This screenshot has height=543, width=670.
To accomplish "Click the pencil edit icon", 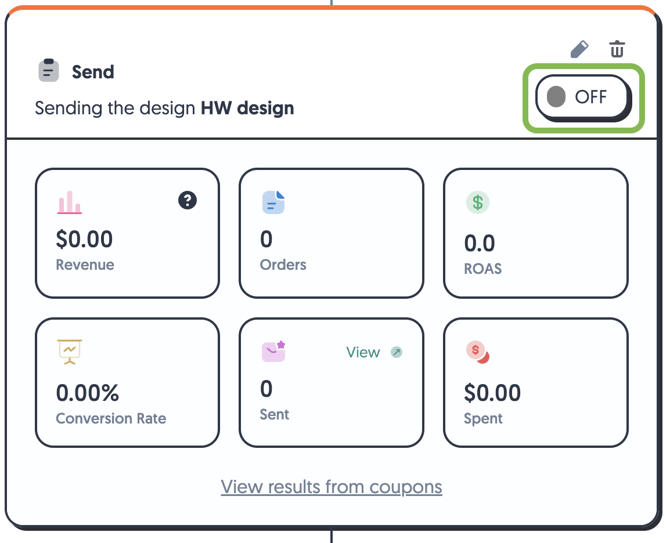I will tap(579, 49).
